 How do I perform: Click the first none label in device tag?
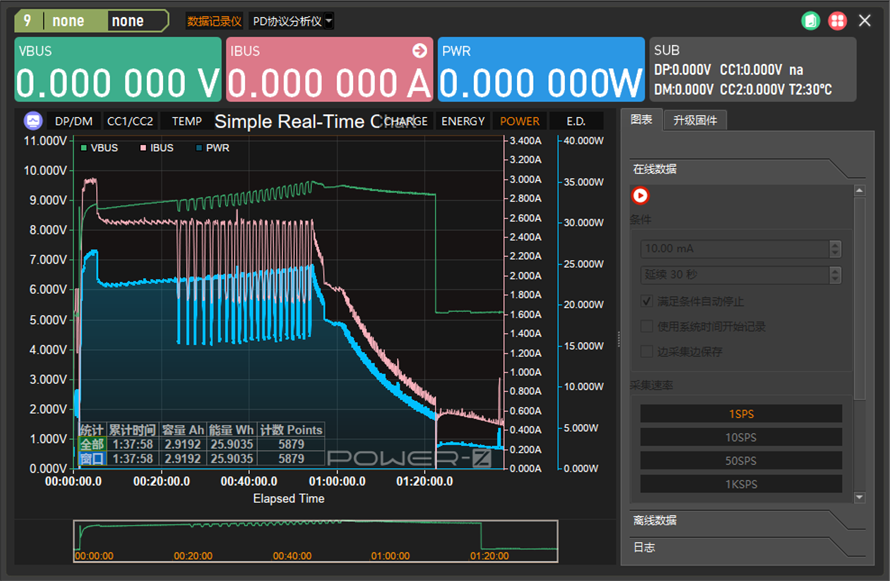pyautogui.click(x=68, y=21)
